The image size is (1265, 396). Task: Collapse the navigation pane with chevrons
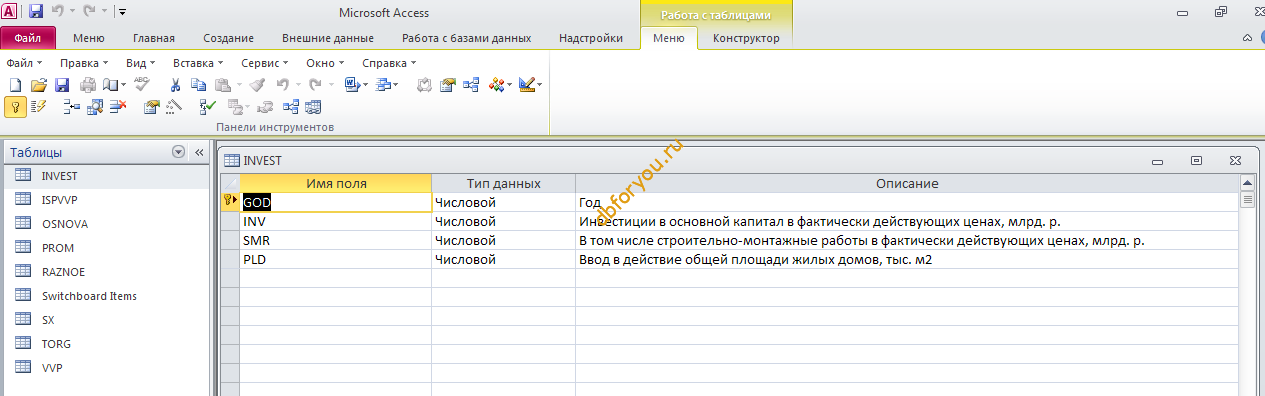click(198, 153)
